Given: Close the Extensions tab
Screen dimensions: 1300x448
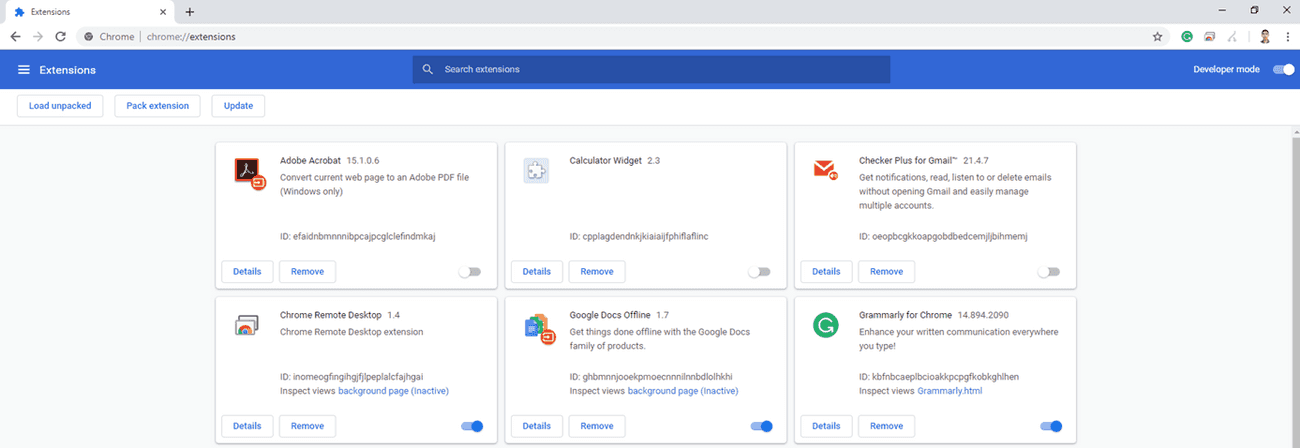Looking at the screenshot, I should pyautogui.click(x=164, y=12).
